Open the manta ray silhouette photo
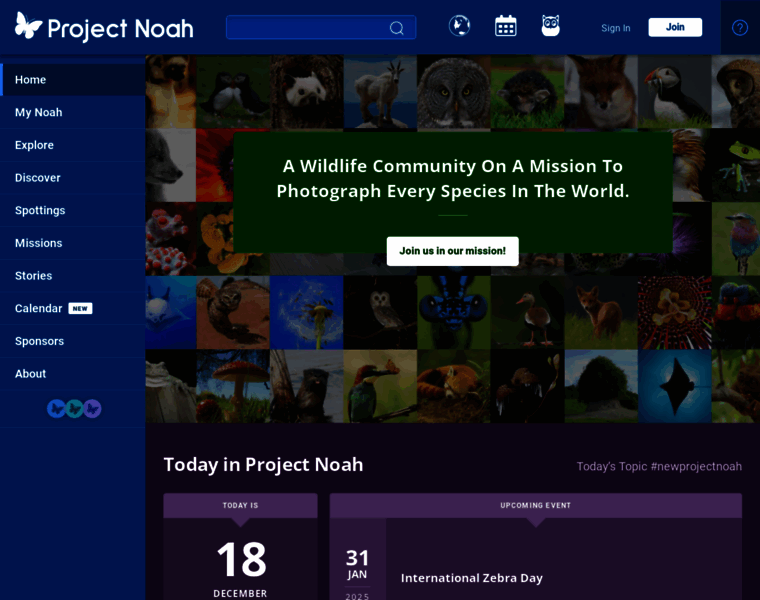The image size is (760, 600). click(674, 386)
